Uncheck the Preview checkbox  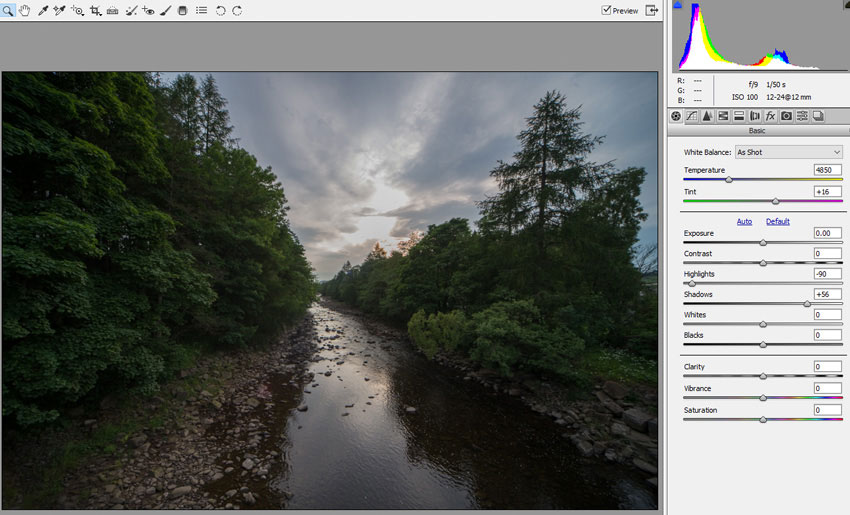click(607, 10)
